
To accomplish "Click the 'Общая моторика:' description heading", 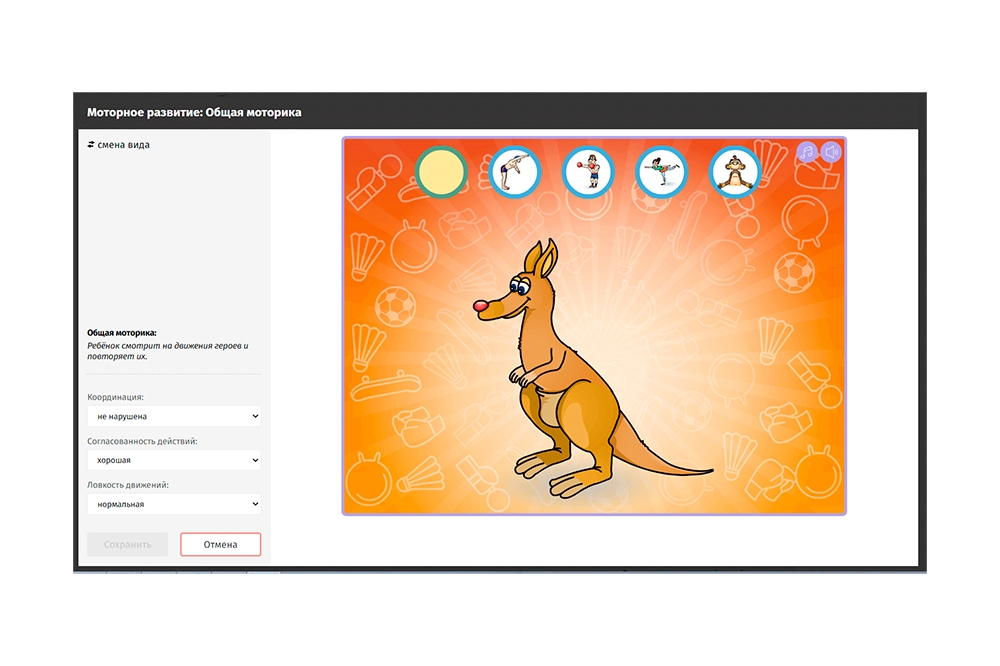I will click(x=122, y=333).
